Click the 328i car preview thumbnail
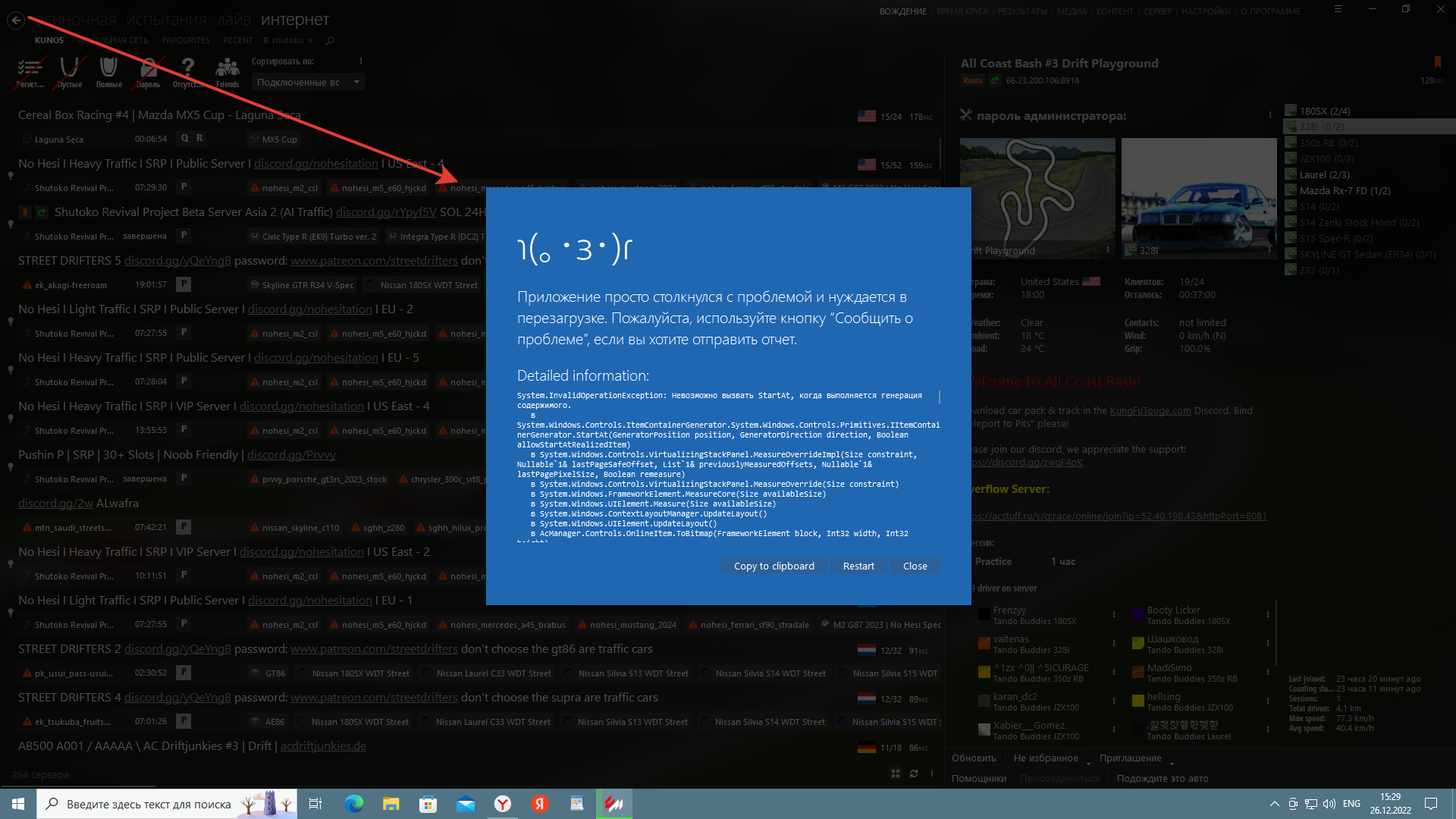Viewport: 1456px width, 819px height. coord(1199,198)
